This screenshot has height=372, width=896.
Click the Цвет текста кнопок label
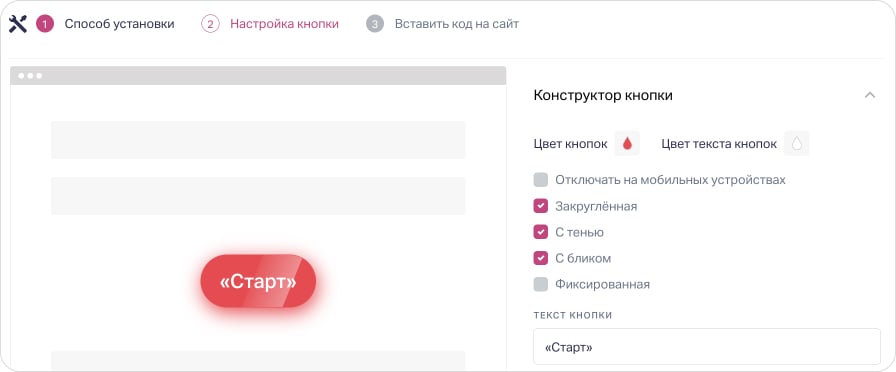(x=719, y=144)
